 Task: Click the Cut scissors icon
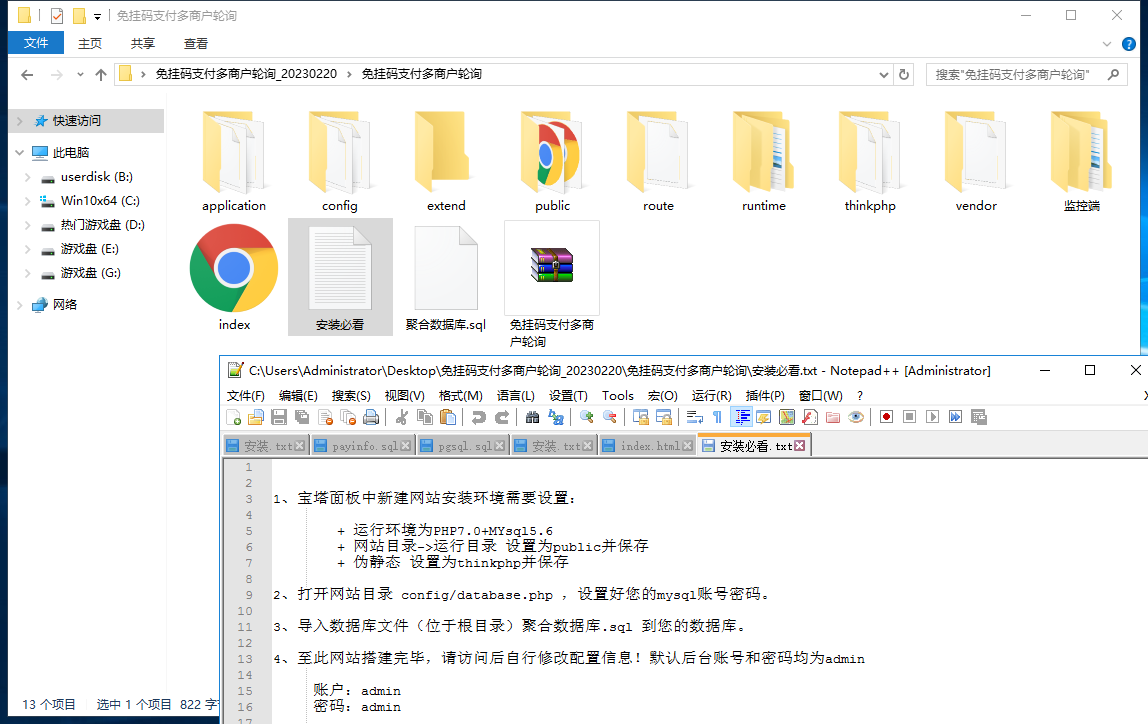[402, 417]
